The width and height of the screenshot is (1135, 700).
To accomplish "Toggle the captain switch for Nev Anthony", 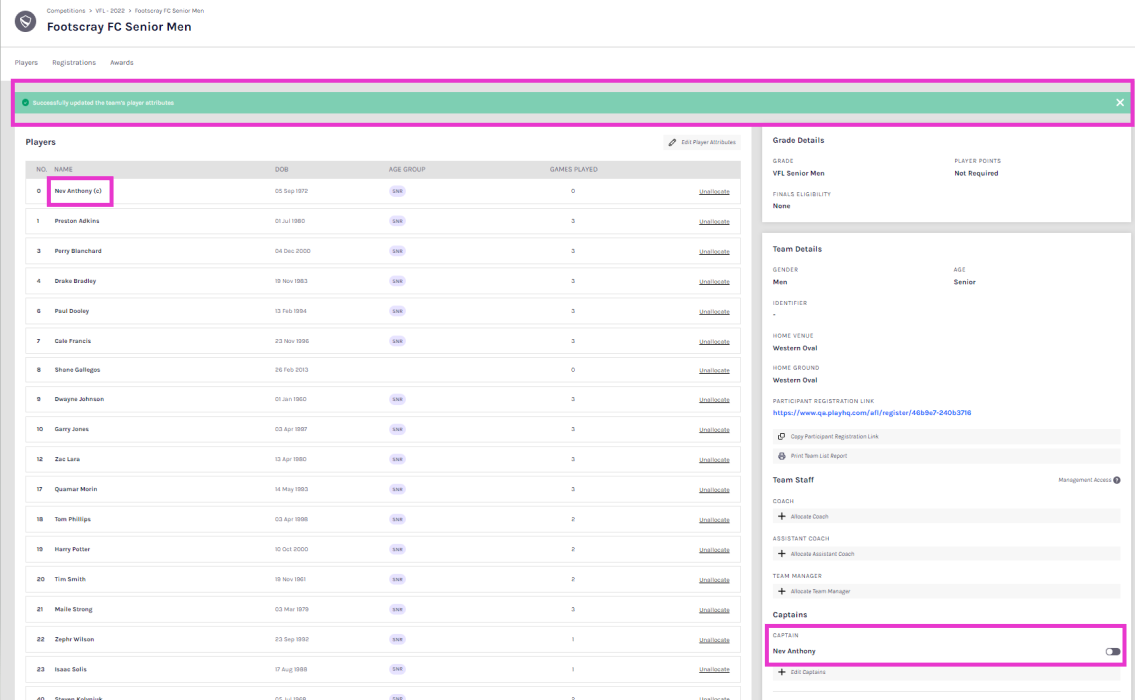I will tap(1112, 651).
